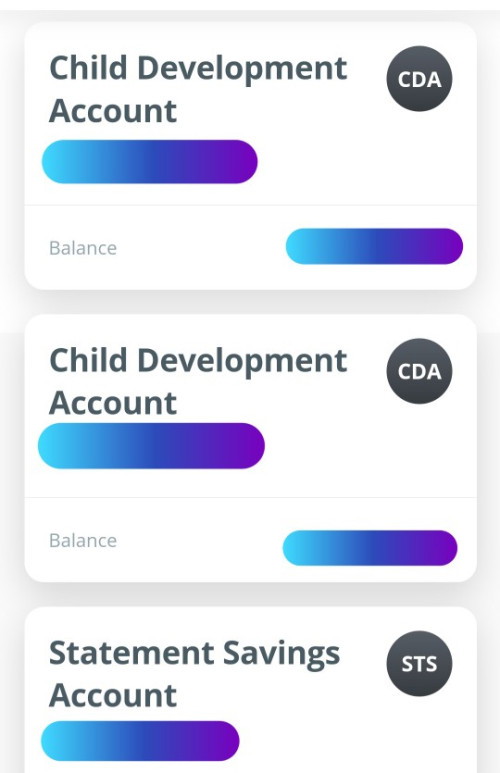Viewport: 500px width, 773px height.
Task: Click the word Account in the first card title
Action: [113, 111]
